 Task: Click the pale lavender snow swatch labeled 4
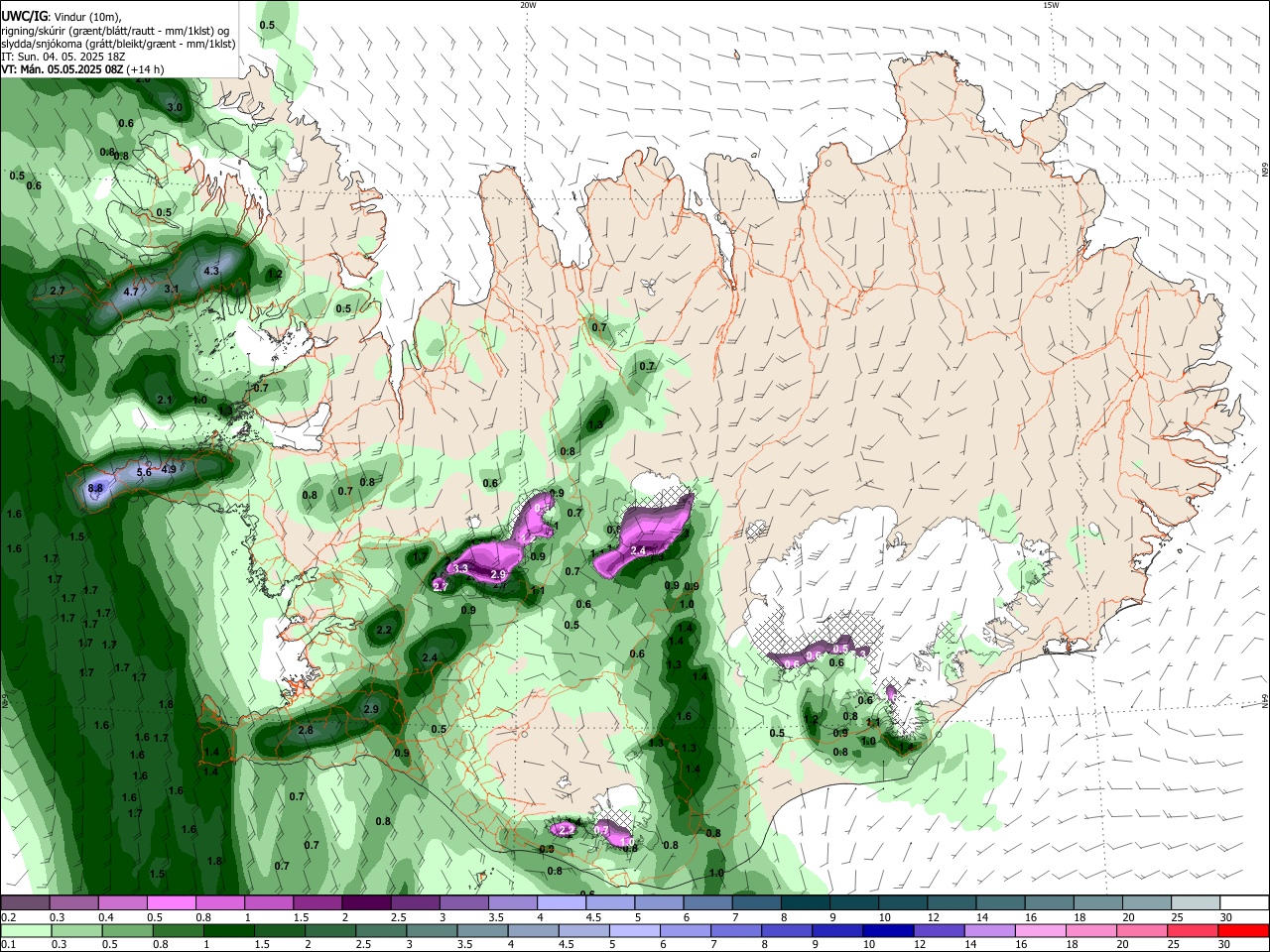point(561,902)
